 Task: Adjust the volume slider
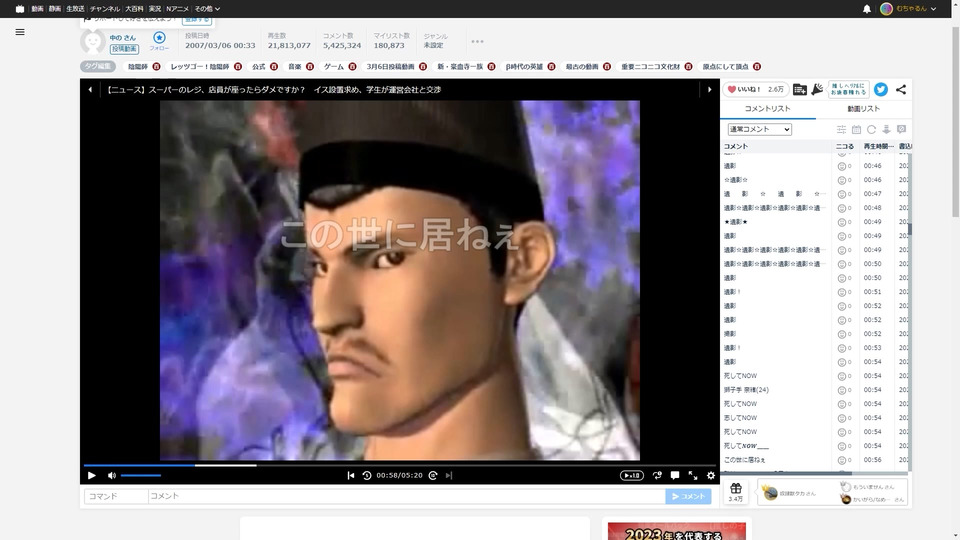[x=141, y=475]
